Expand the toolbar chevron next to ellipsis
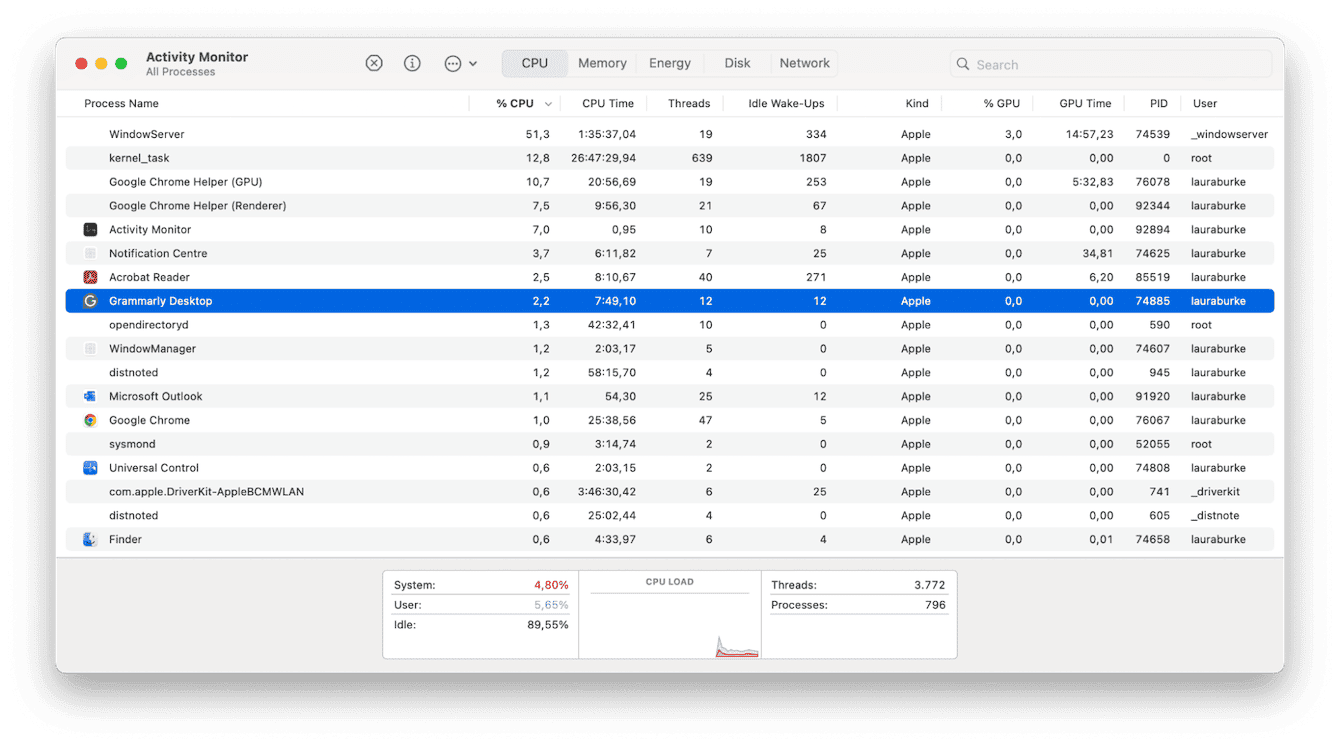 click(x=473, y=62)
